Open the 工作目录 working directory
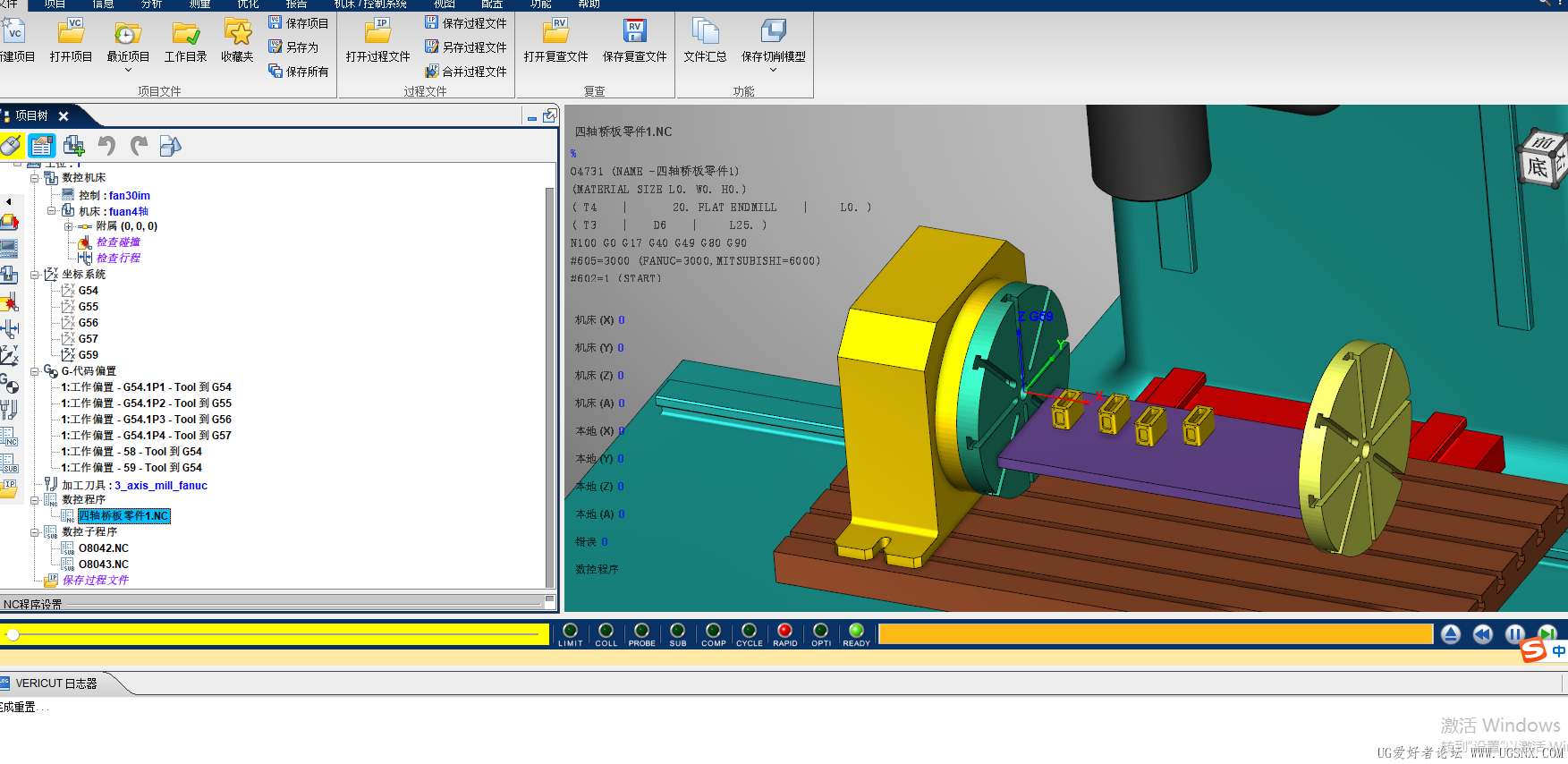 point(185,40)
